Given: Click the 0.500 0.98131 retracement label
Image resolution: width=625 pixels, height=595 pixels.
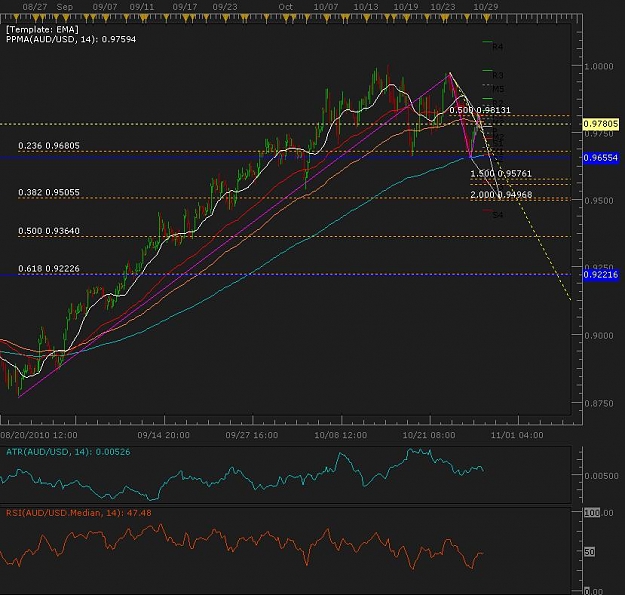Looking at the screenshot, I should click(x=480, y=110).
